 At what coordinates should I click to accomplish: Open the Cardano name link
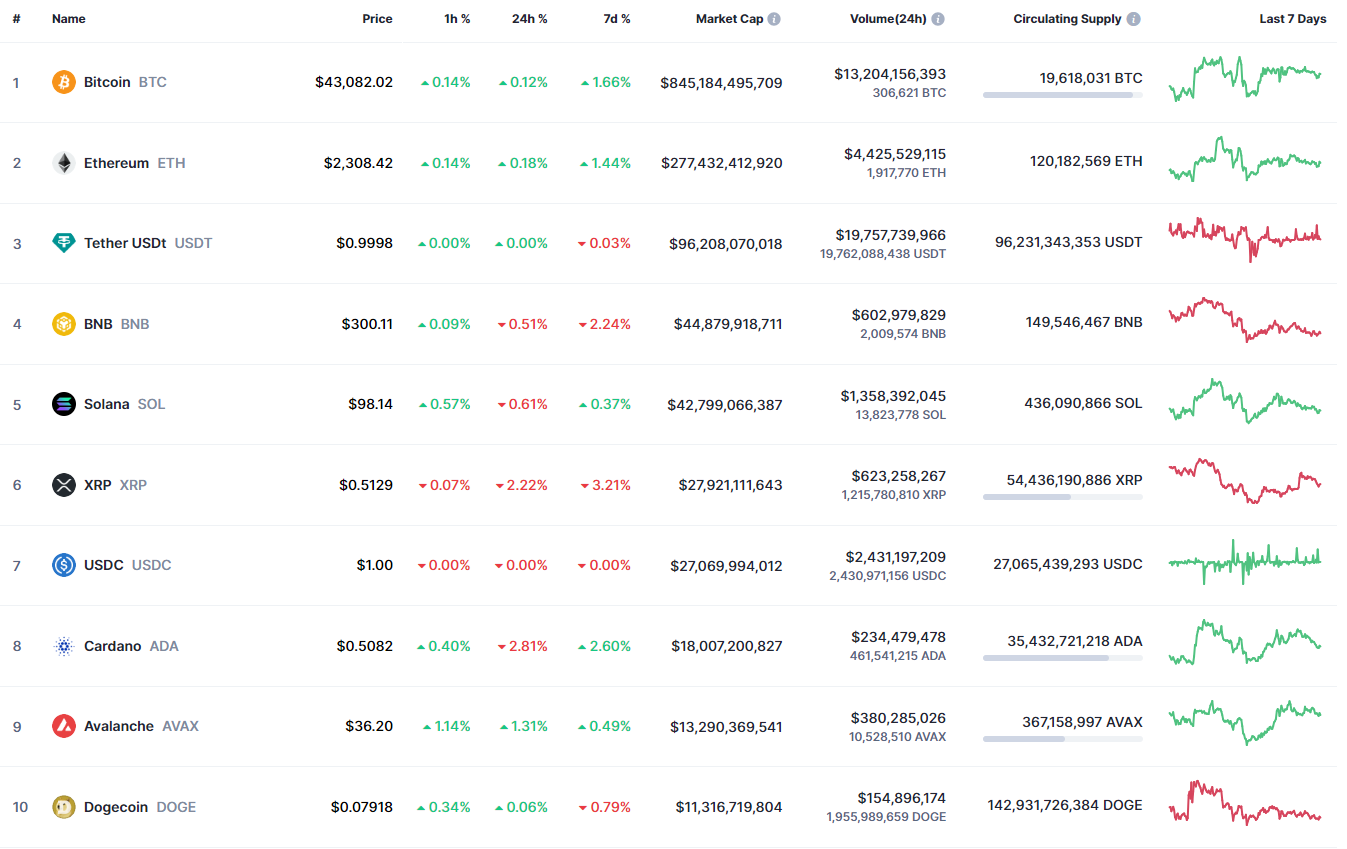pos(112,646)
